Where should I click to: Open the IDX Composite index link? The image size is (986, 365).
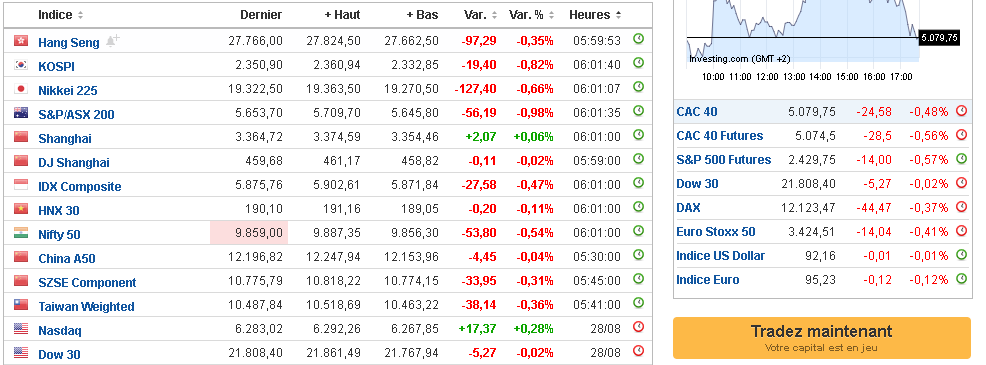tap(80, 186)
